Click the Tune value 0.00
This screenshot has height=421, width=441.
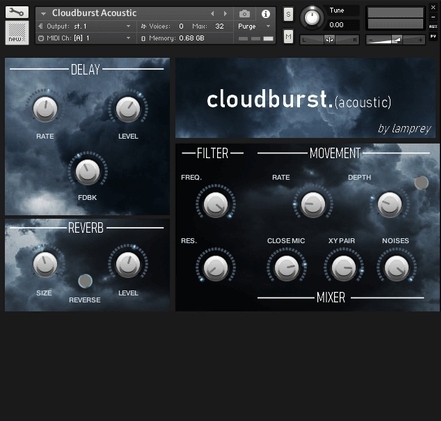[x=336, y=25]
